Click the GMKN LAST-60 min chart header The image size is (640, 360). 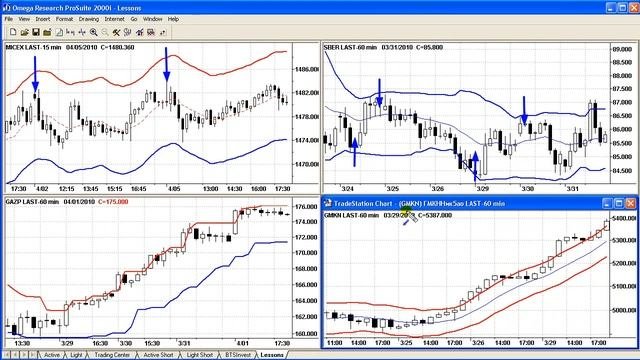pyautogui.click(x=351, y=215)
